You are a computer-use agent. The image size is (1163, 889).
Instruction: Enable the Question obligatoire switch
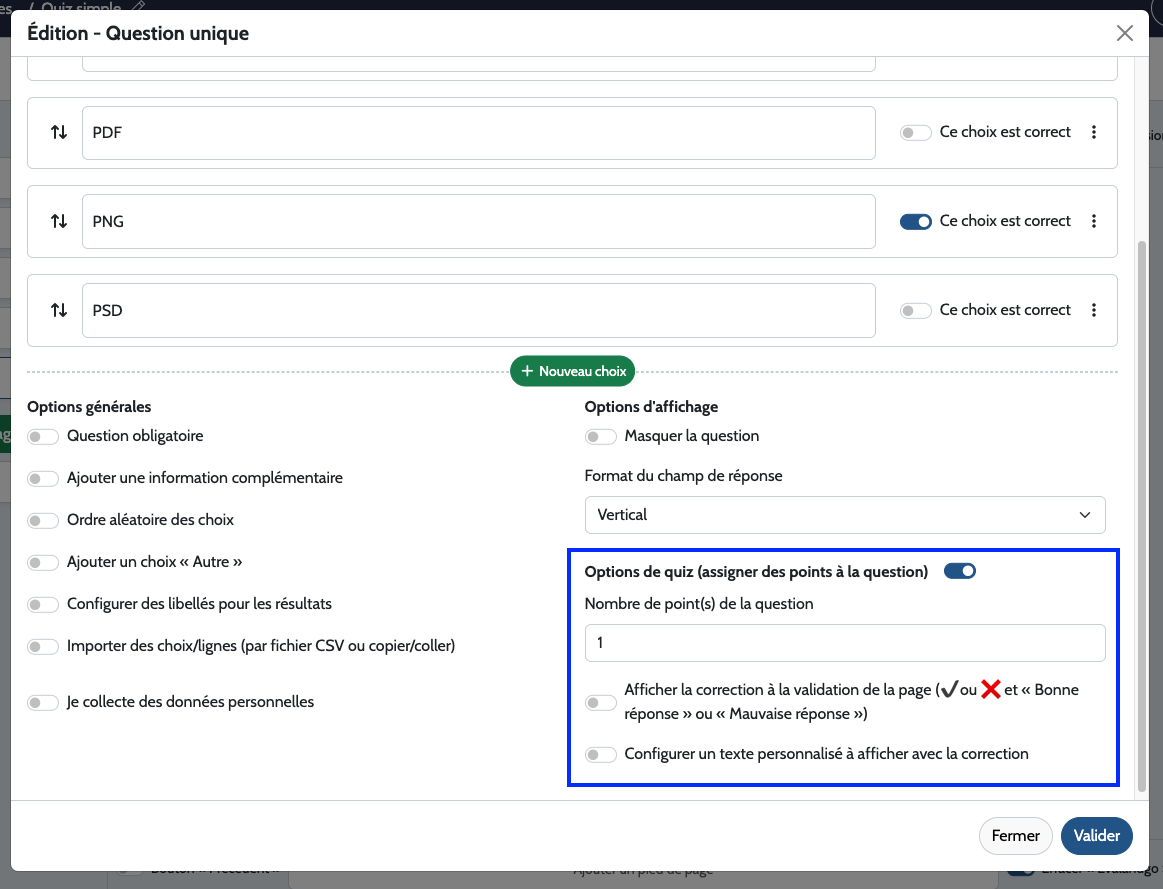43,437
